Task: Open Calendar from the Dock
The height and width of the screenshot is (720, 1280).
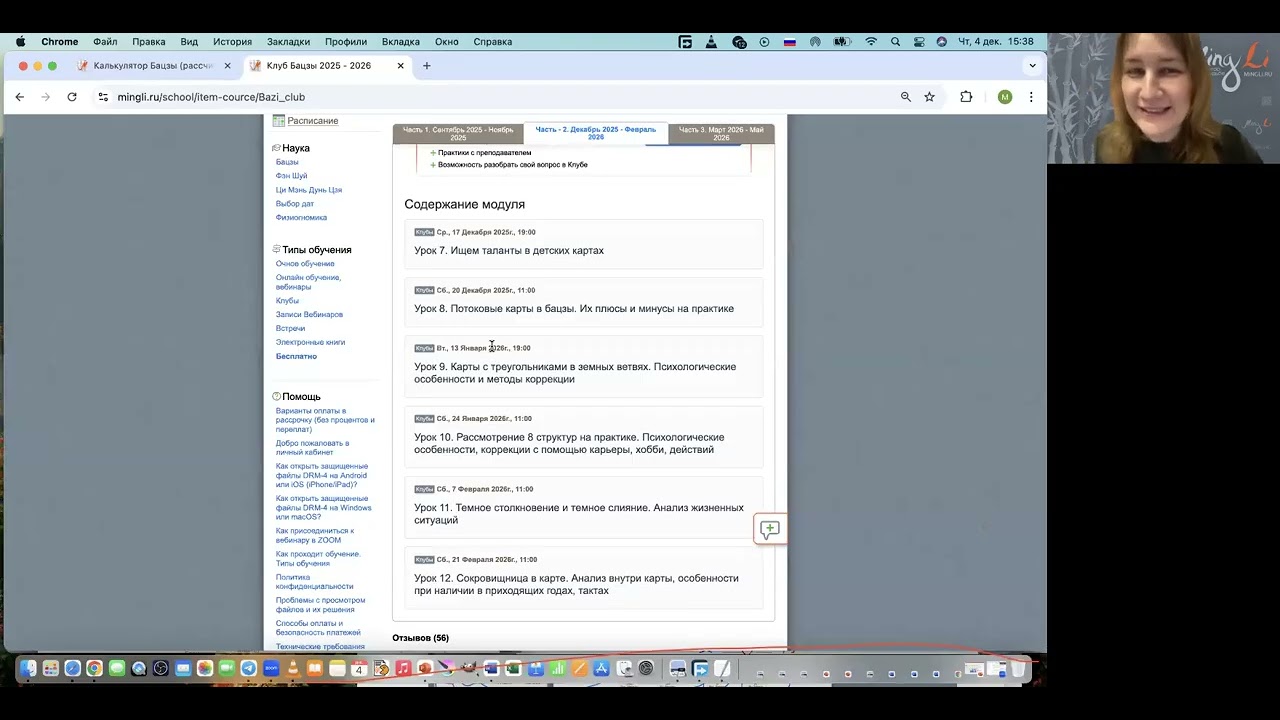Action: coord(359,669)
